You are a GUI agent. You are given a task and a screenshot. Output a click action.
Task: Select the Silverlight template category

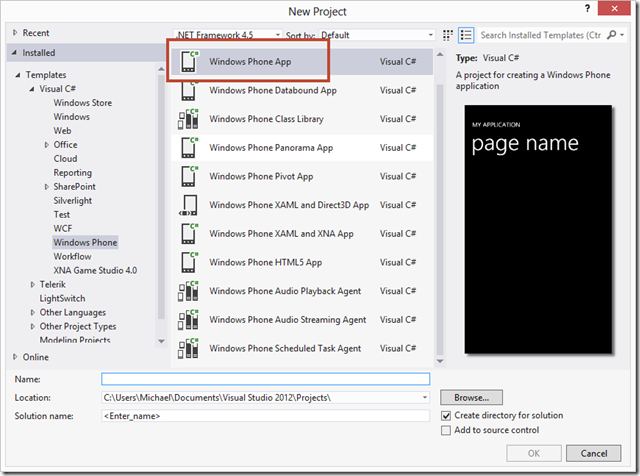(73, 200)
